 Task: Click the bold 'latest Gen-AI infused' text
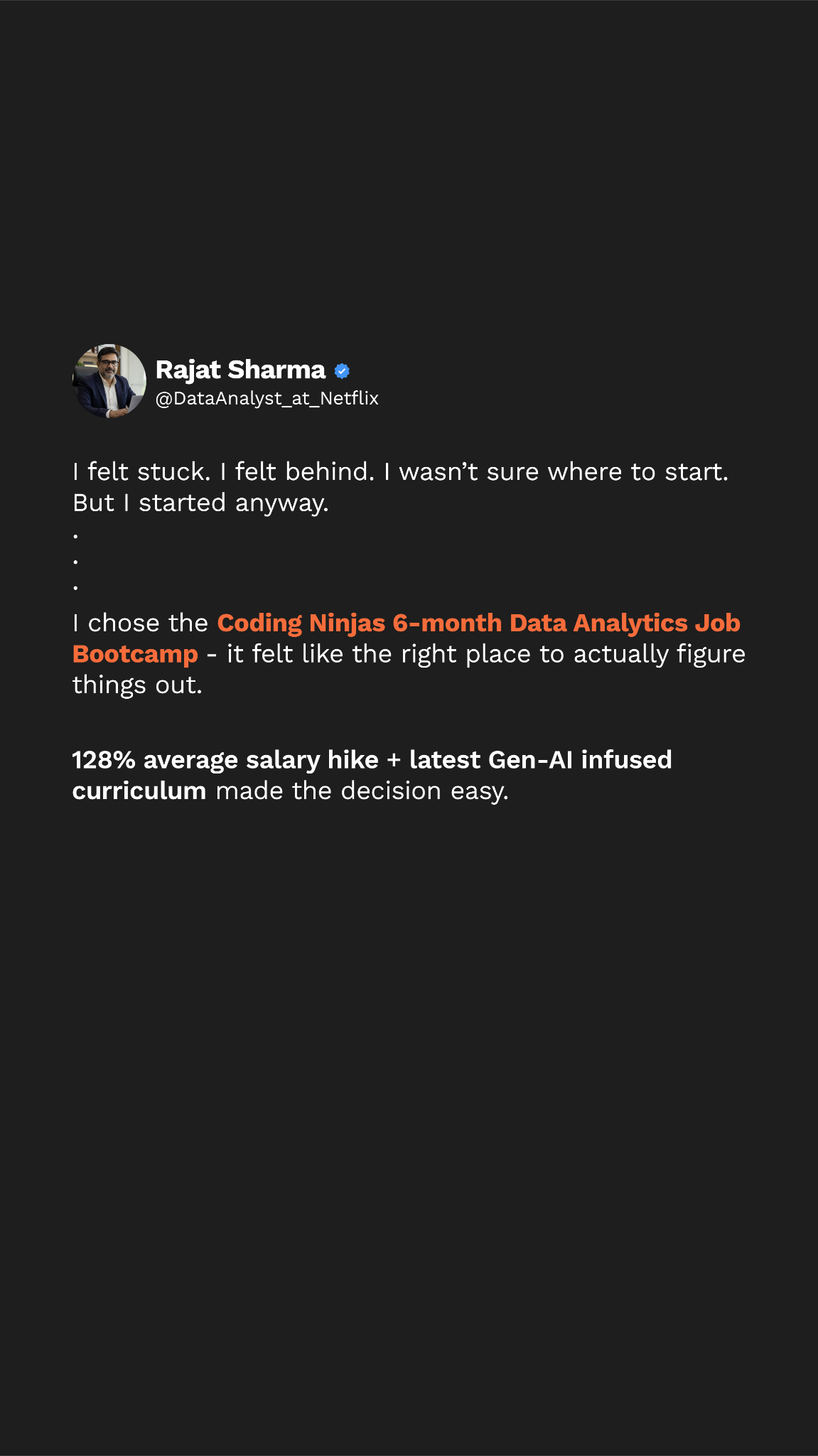pyautogui.click(x=540, y=760)
